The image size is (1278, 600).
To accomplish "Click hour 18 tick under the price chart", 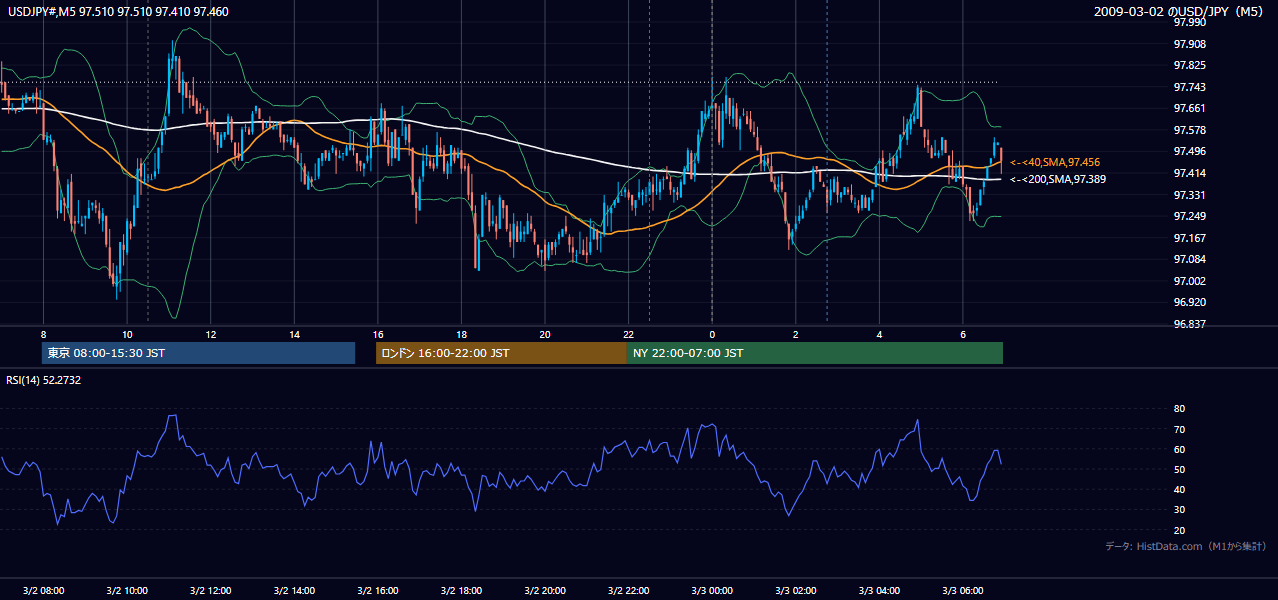I will [461, 334].
